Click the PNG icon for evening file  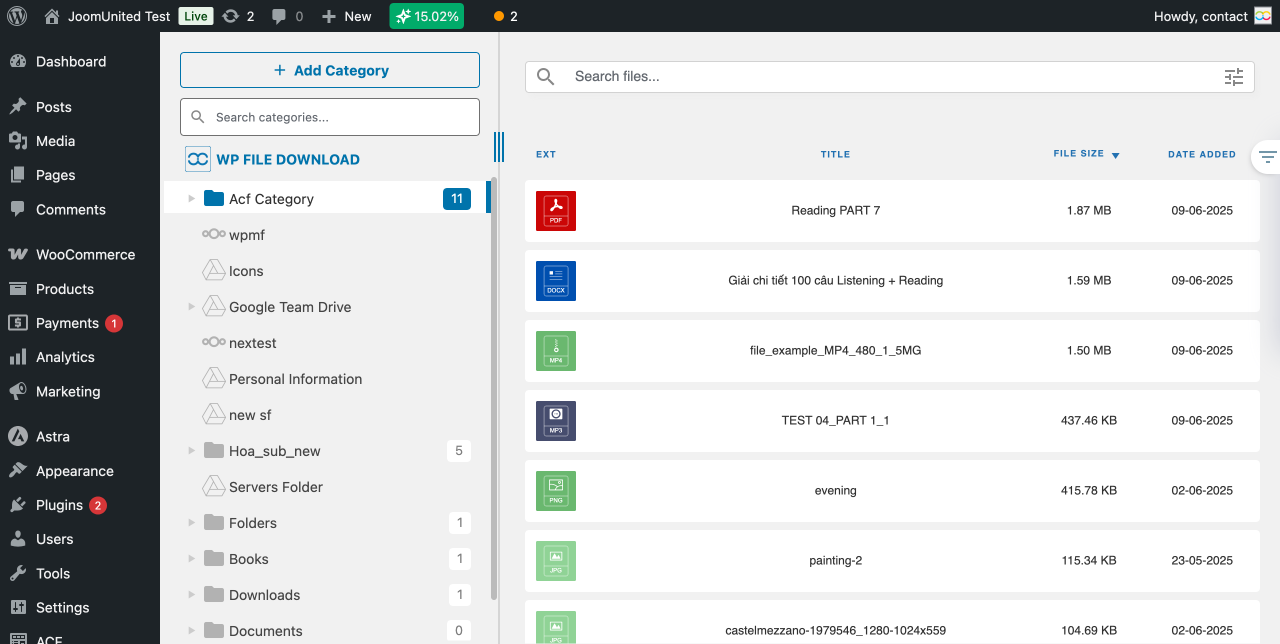[x=555, y=491]
